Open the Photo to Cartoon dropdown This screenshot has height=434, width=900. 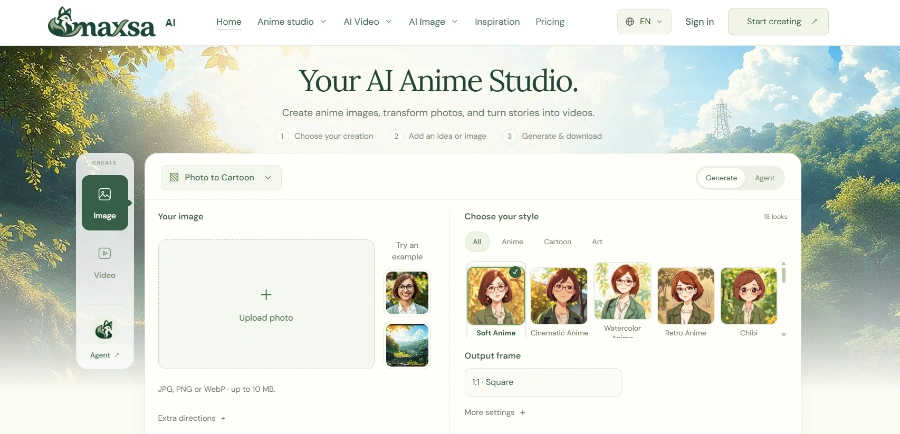click(221, 177)
